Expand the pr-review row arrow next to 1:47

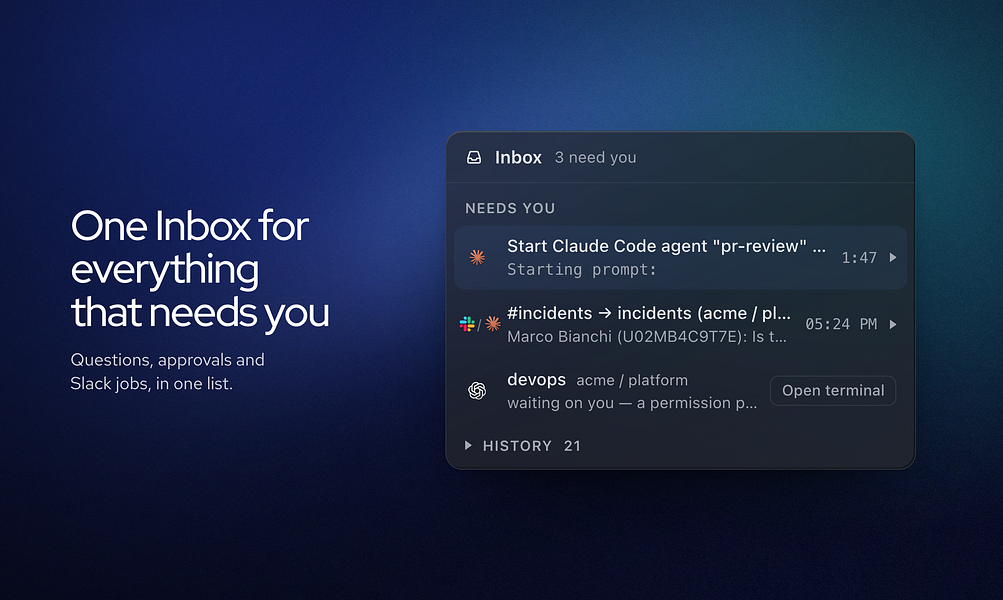(x=893, y=257)
